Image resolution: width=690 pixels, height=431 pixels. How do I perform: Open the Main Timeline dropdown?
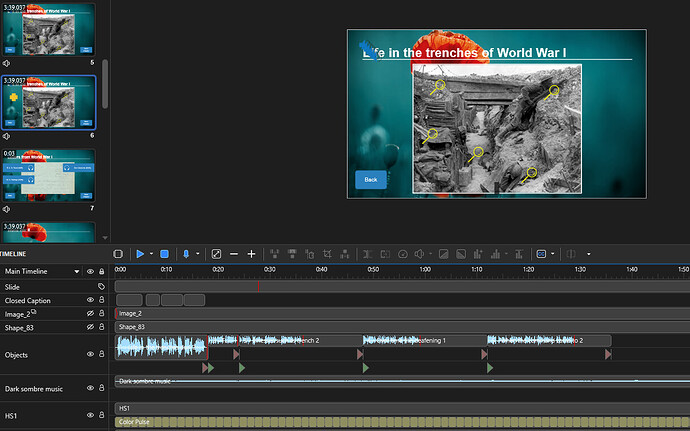pyautogui.click(x=76, y=271)
